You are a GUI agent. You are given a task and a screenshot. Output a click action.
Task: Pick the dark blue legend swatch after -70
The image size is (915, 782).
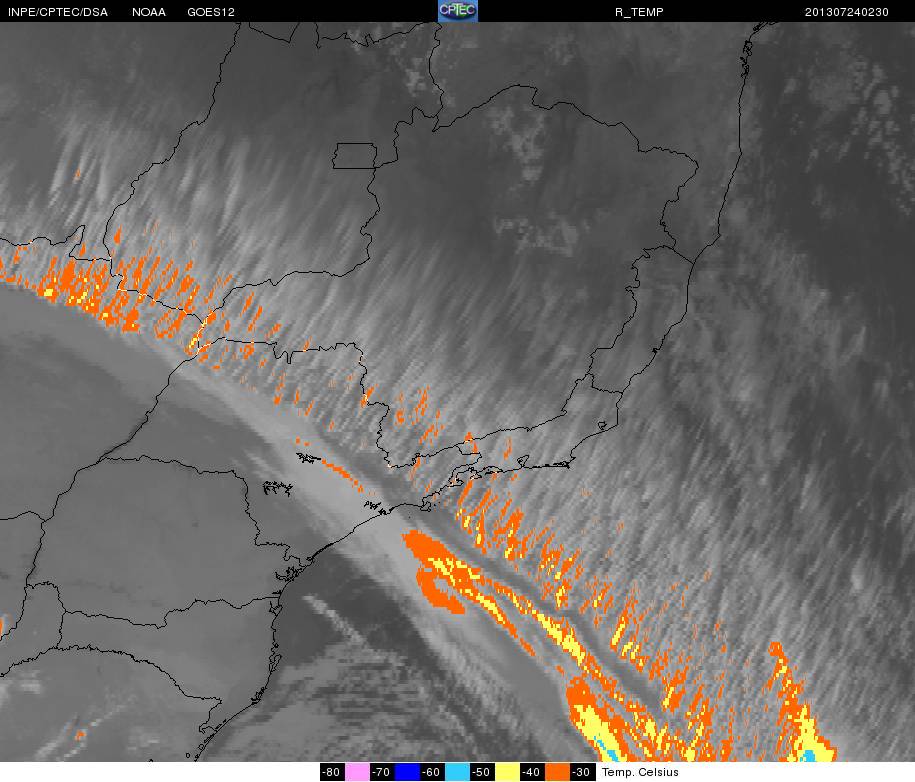point(407,771)
